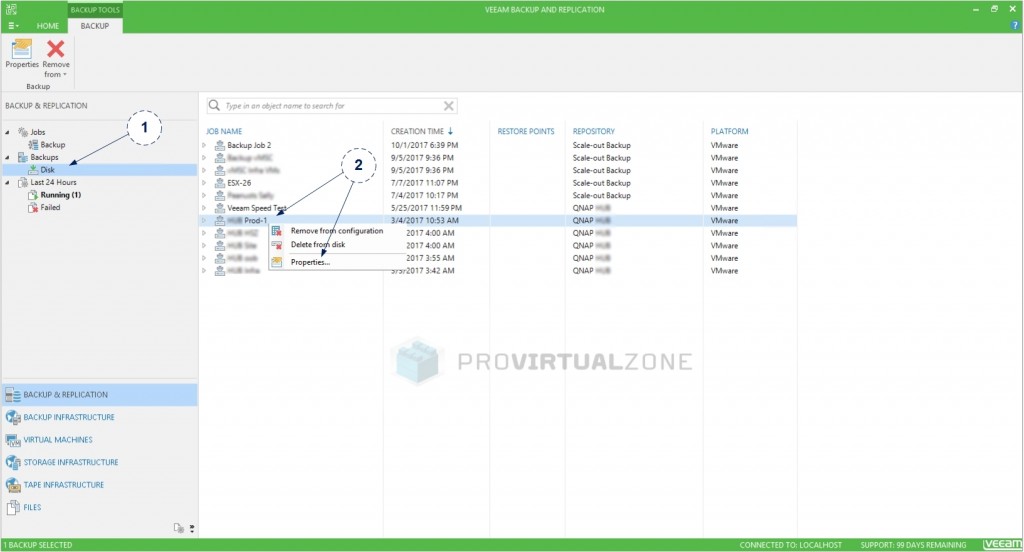Click CONNECTED TO: LOCALHOST status text
This screenshot has width=1024, height=552.
coord(790,545)
